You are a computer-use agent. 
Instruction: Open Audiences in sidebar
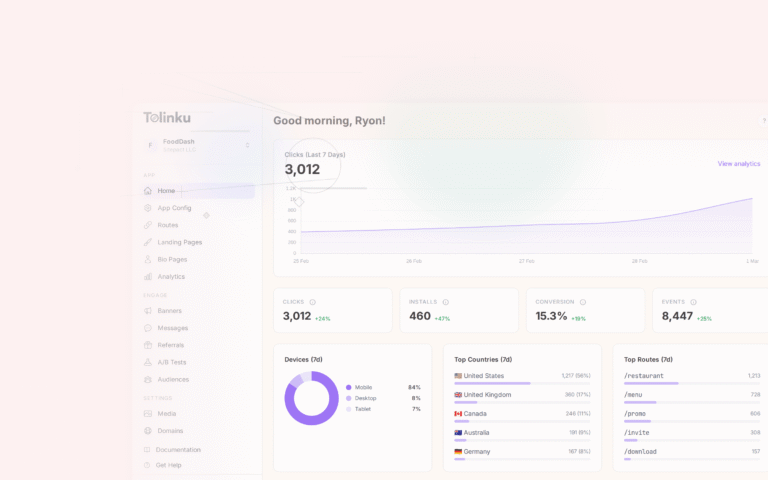coord(198,379)
